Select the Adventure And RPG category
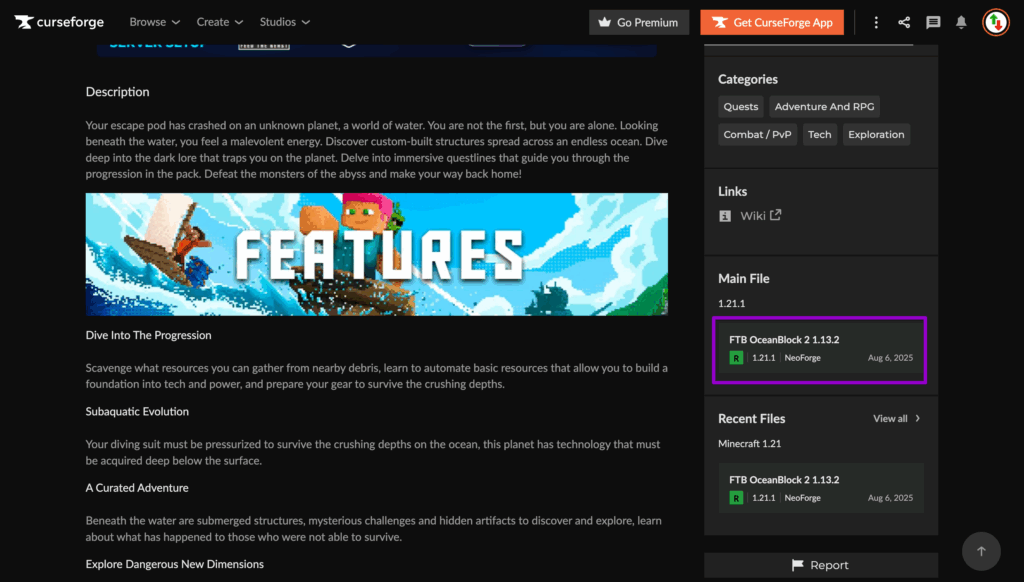Image resolution: width=1024 pixels, height=582 pixels. click(x=824, y=106)
